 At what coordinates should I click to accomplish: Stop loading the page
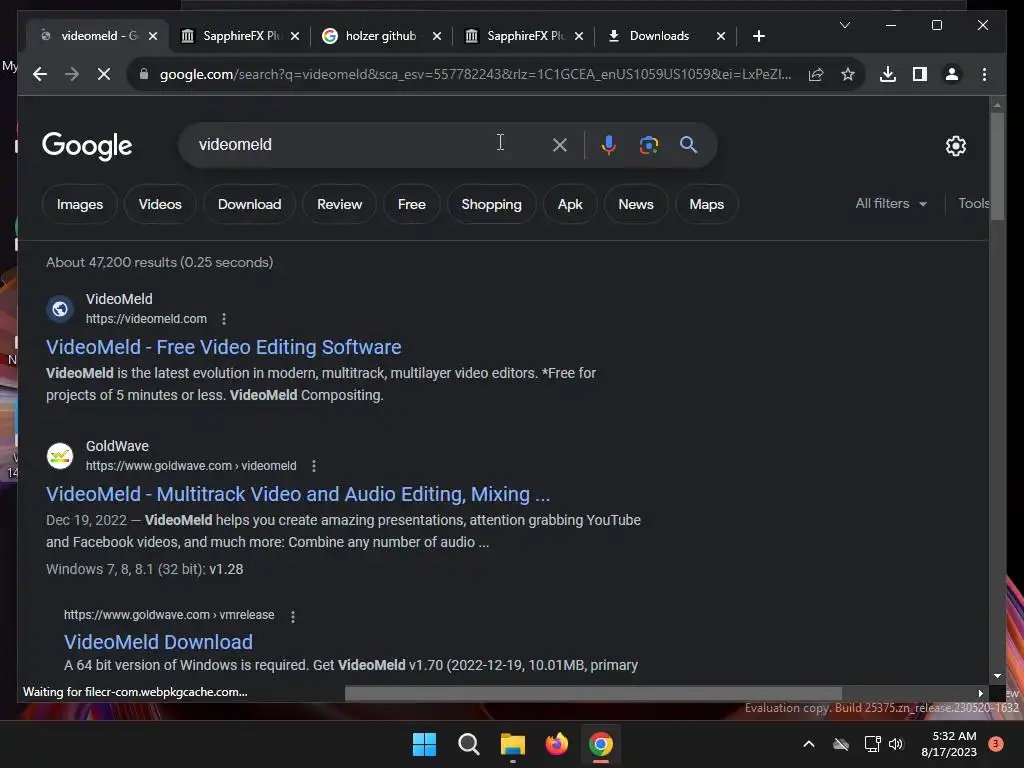(104, 74)
